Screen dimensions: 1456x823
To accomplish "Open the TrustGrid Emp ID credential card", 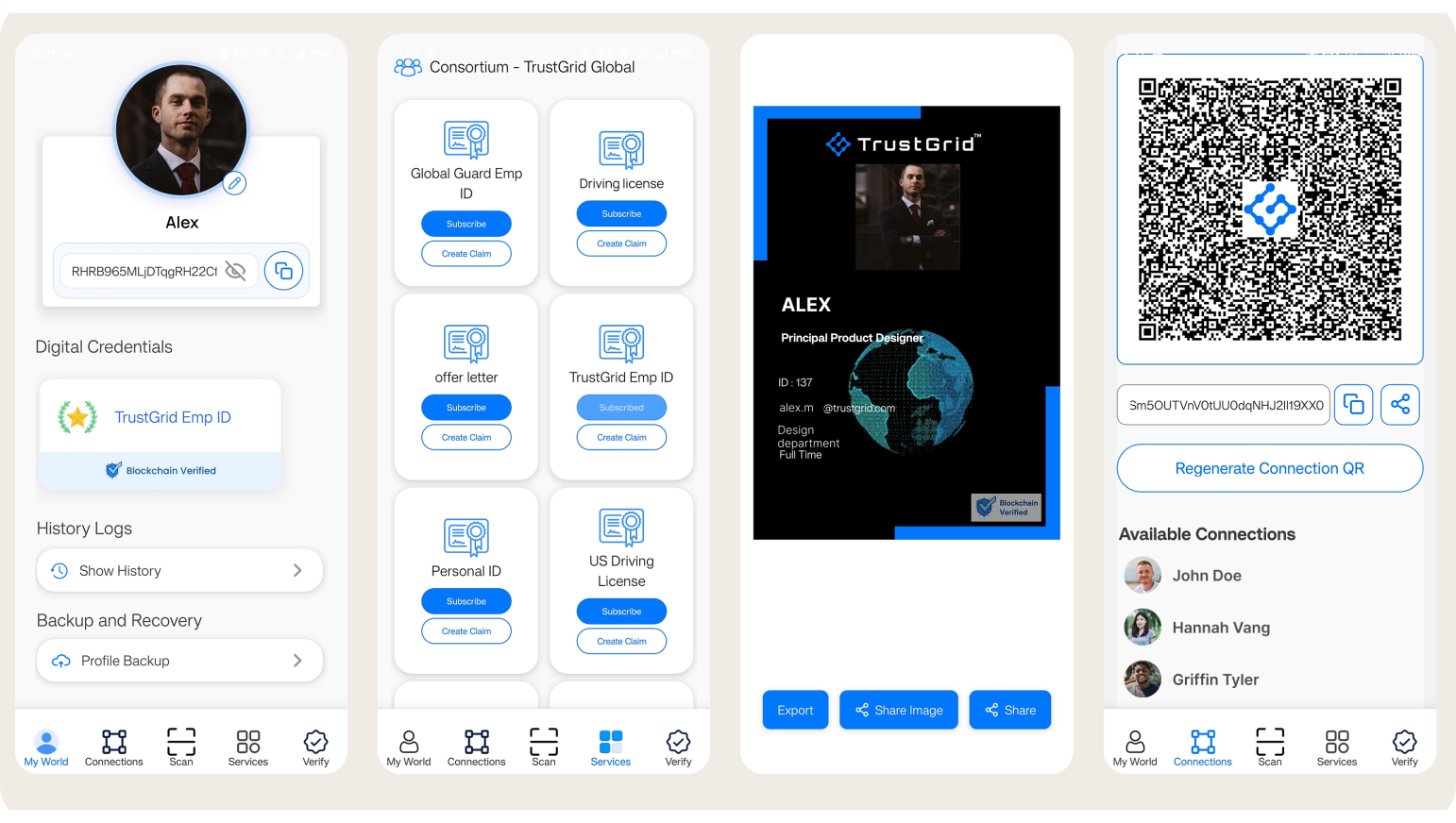I will coord(160,434).
